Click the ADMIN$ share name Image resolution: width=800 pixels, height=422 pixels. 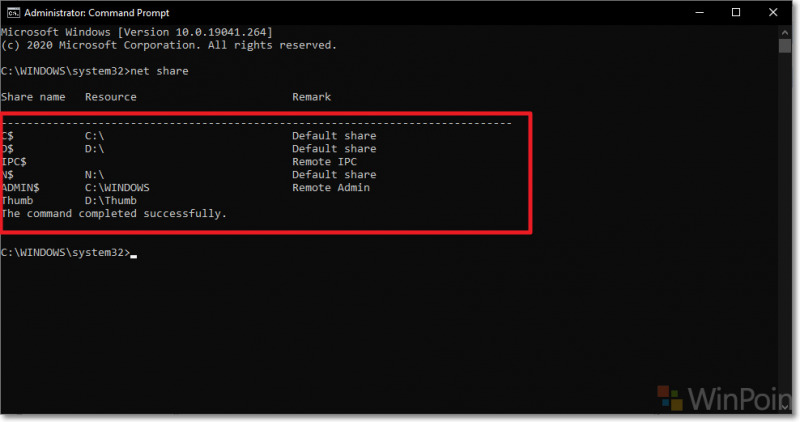point(20,188)
